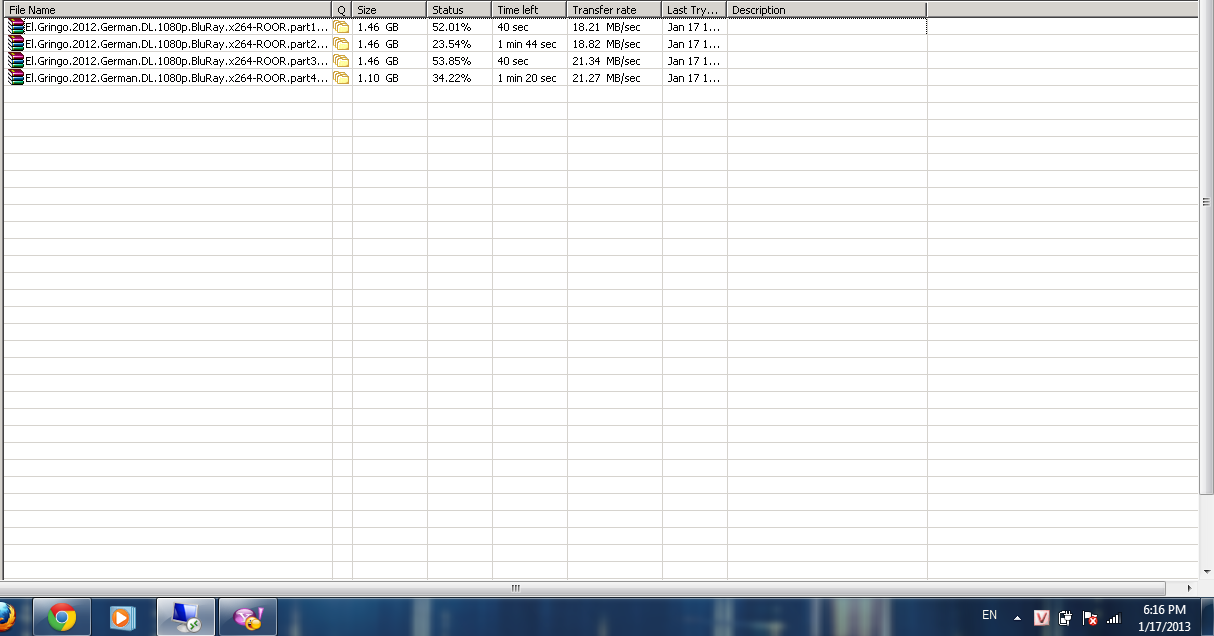Sort downloads by Size column header
1214x636 pixels.
tap(390, 10)
